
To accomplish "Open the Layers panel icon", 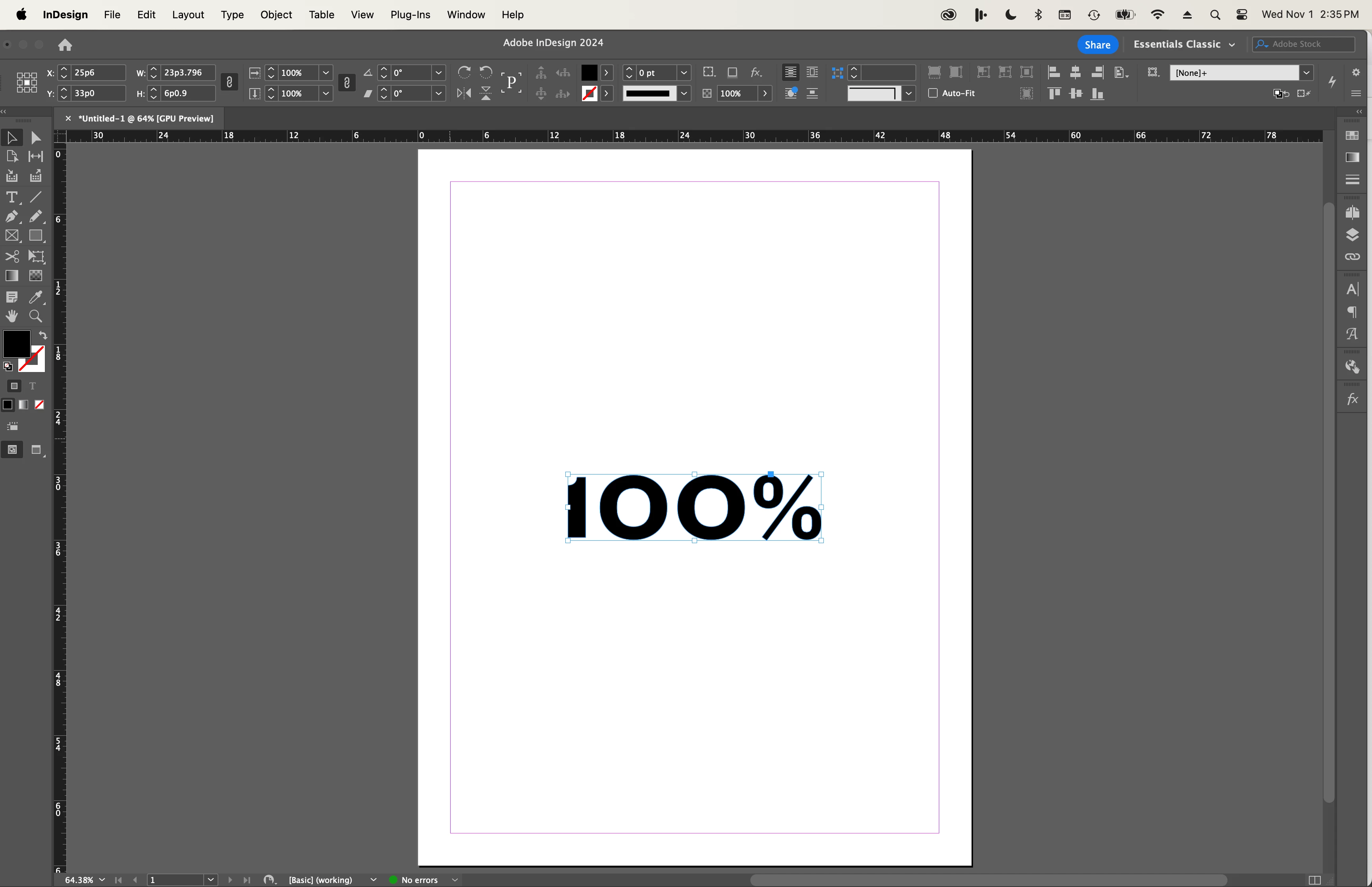I will click(x=1352, y=235).
